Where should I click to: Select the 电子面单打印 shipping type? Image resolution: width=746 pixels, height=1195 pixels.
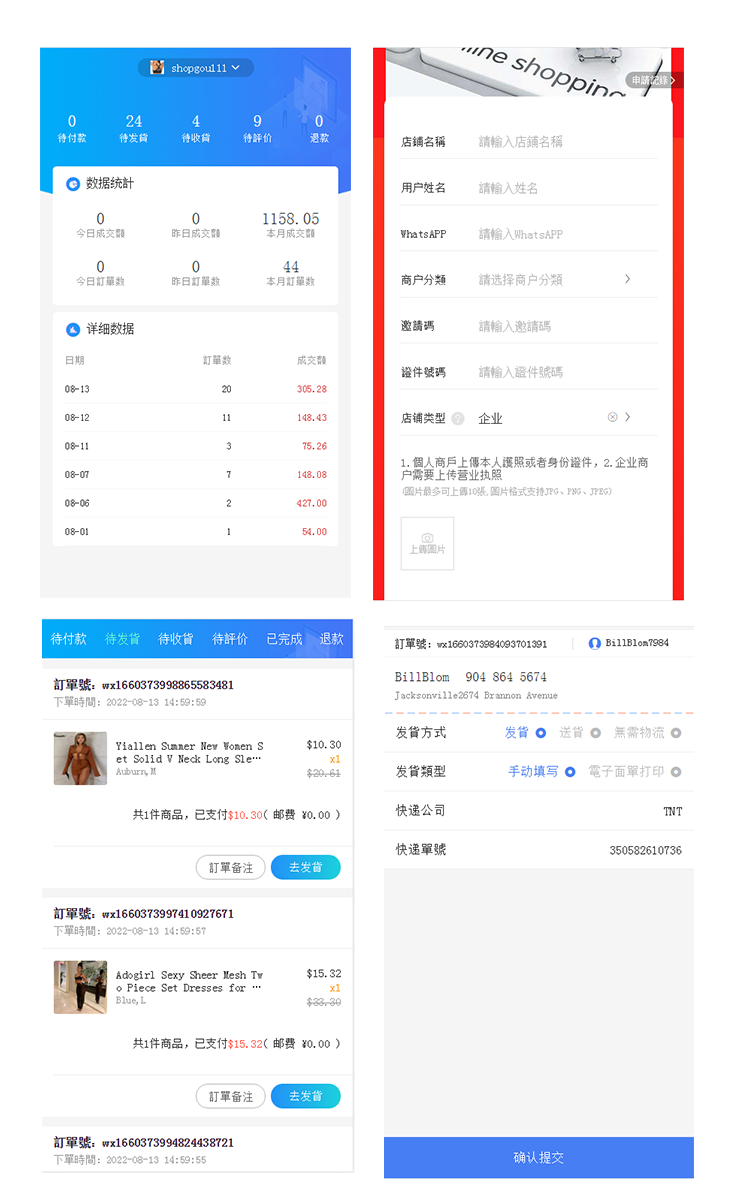(676, 772)
